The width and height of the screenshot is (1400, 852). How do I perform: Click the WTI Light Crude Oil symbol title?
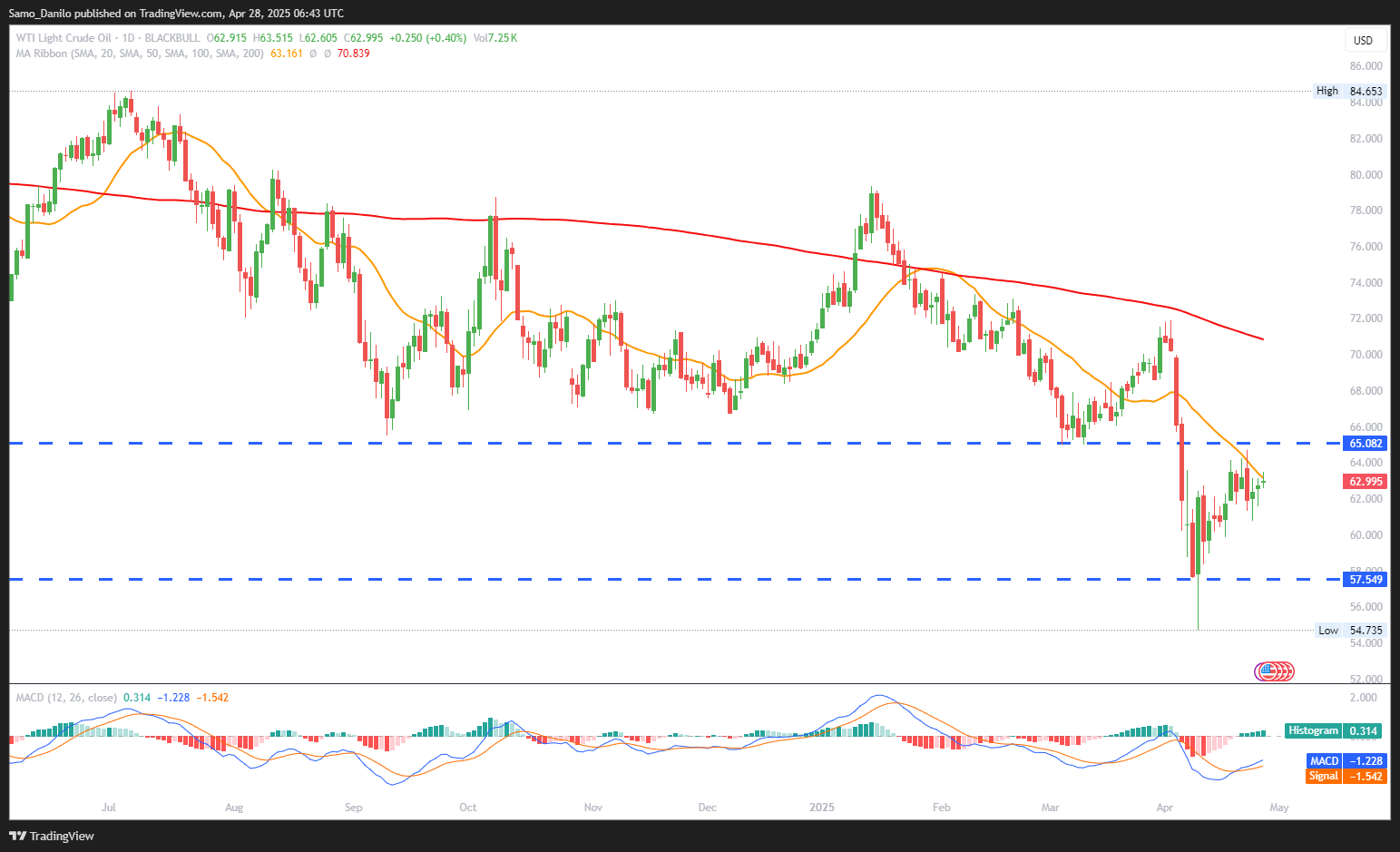64,38
